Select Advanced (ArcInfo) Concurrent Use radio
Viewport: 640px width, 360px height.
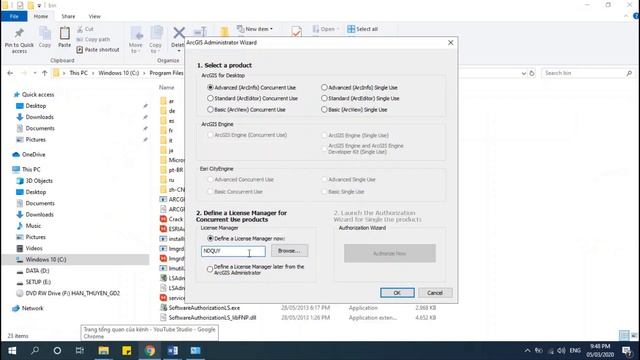tap(210, 87)
